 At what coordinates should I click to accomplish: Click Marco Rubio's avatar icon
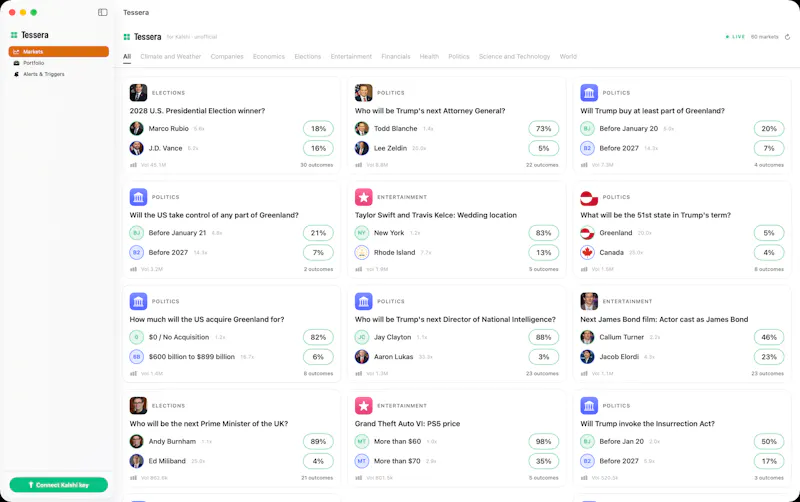[136, 129]
